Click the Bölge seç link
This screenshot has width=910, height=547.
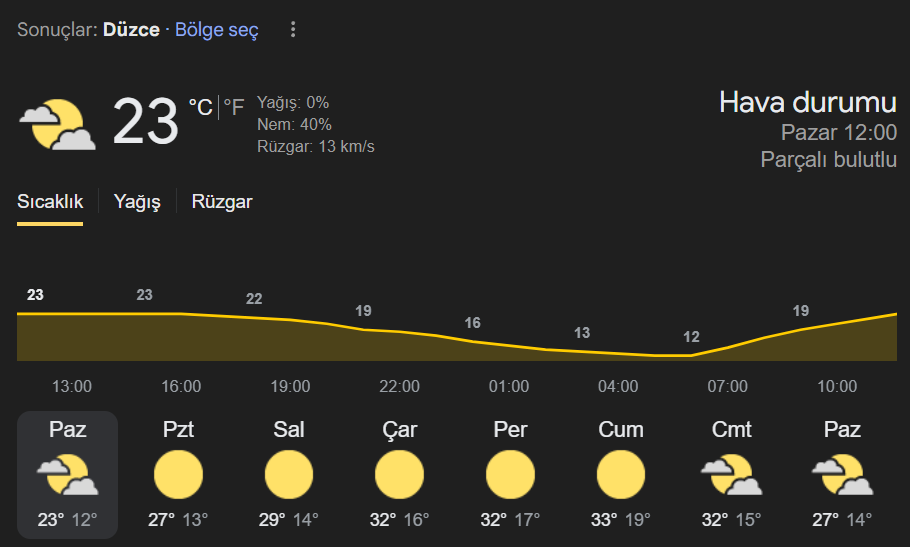click(216, 30)
